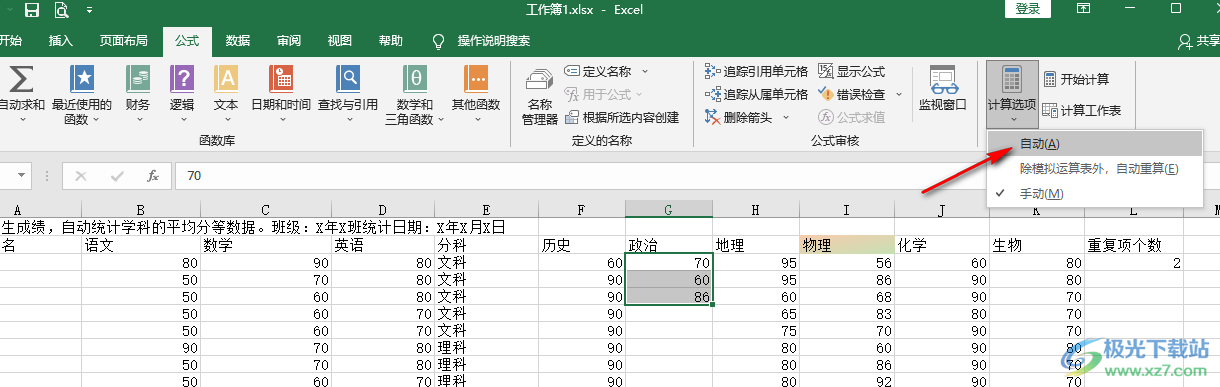
Task: Select column G header
Action: coord(669,209)
